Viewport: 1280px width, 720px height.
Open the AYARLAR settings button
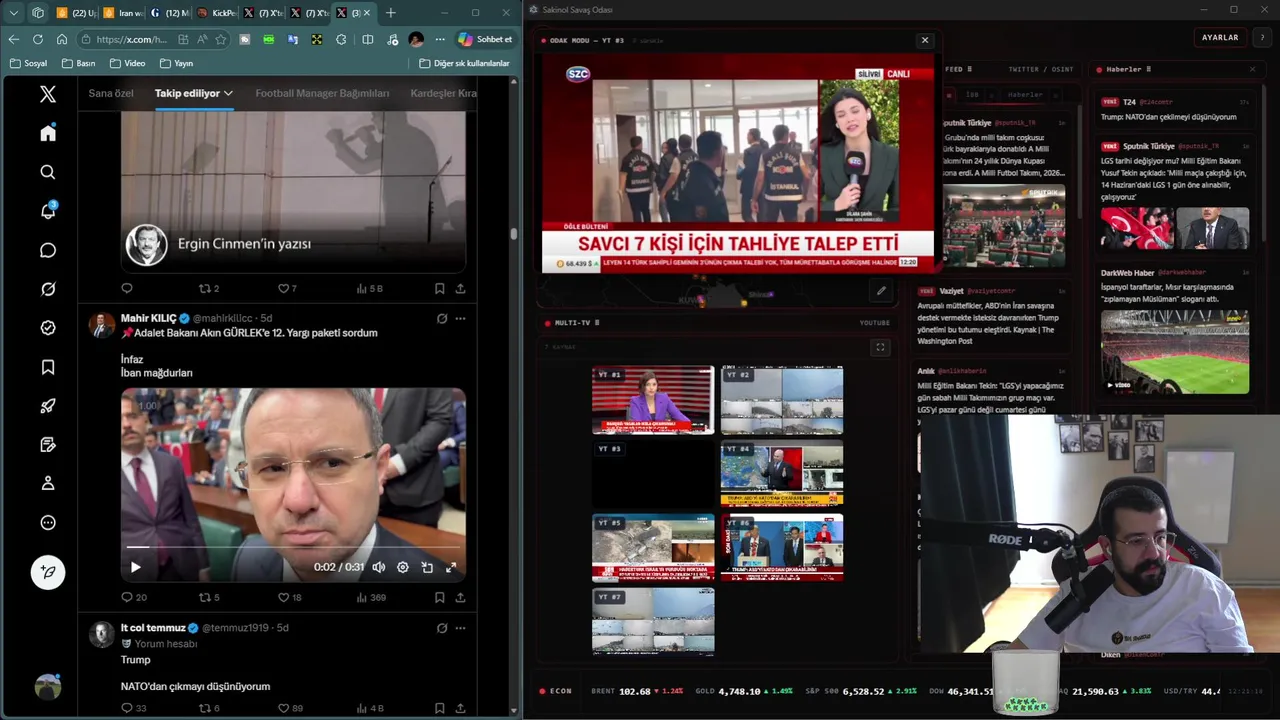1220,37
